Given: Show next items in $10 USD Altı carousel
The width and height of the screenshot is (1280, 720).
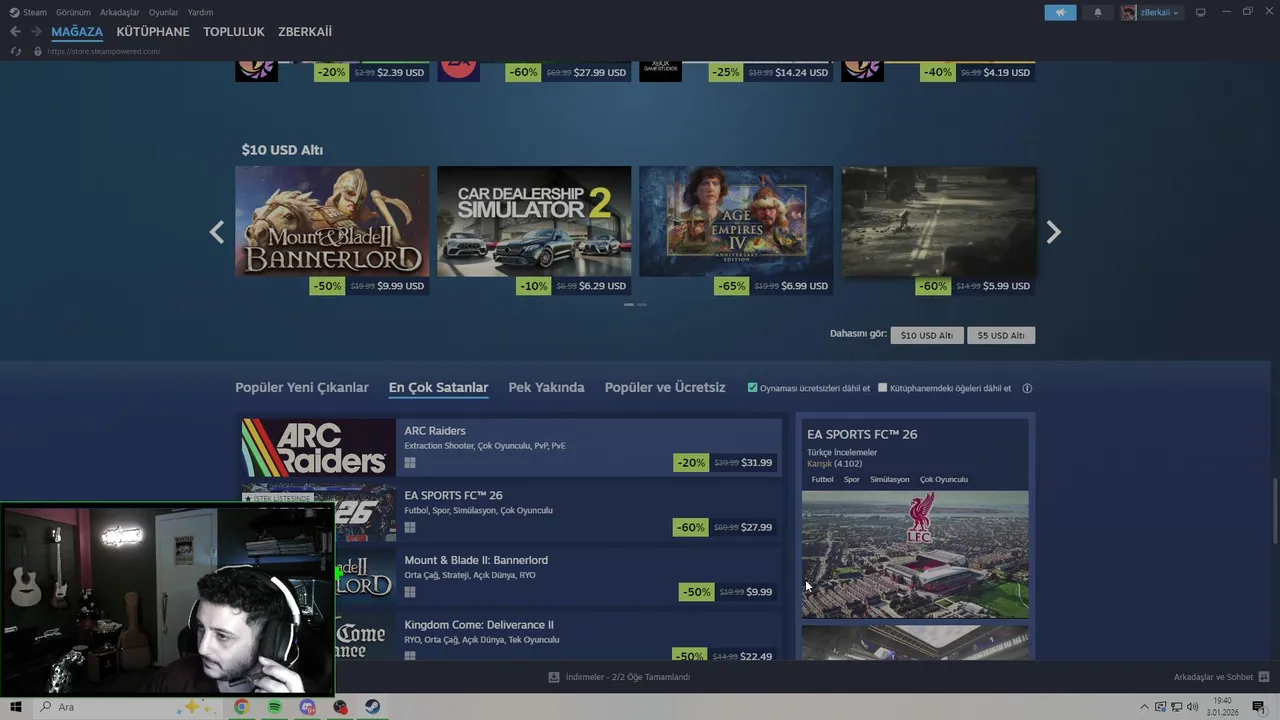Looking at the screenshot, I should (x=1053, y=232).
